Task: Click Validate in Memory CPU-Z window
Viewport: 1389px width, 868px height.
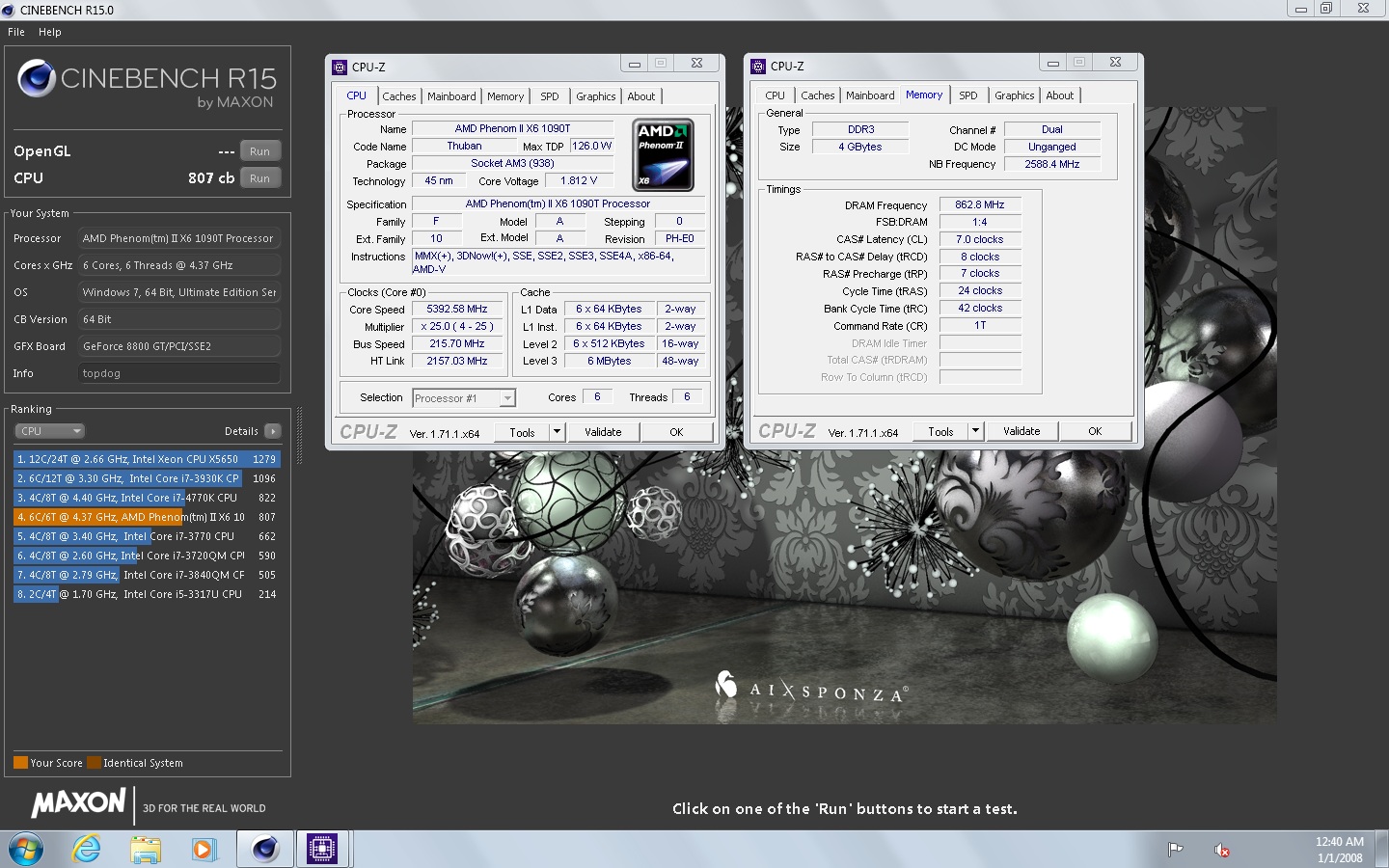Action: pos(1021,431)
